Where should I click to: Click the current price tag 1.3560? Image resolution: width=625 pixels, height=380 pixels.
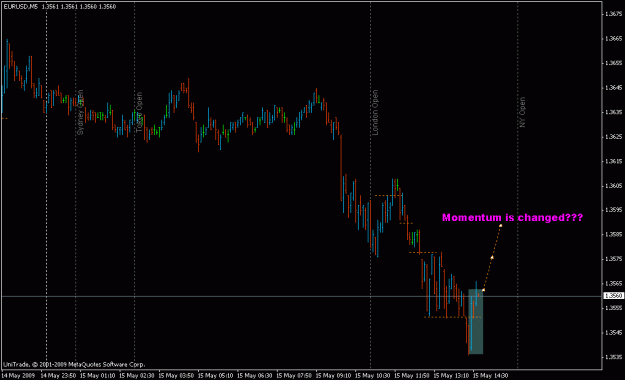click(x=613, y=296)
